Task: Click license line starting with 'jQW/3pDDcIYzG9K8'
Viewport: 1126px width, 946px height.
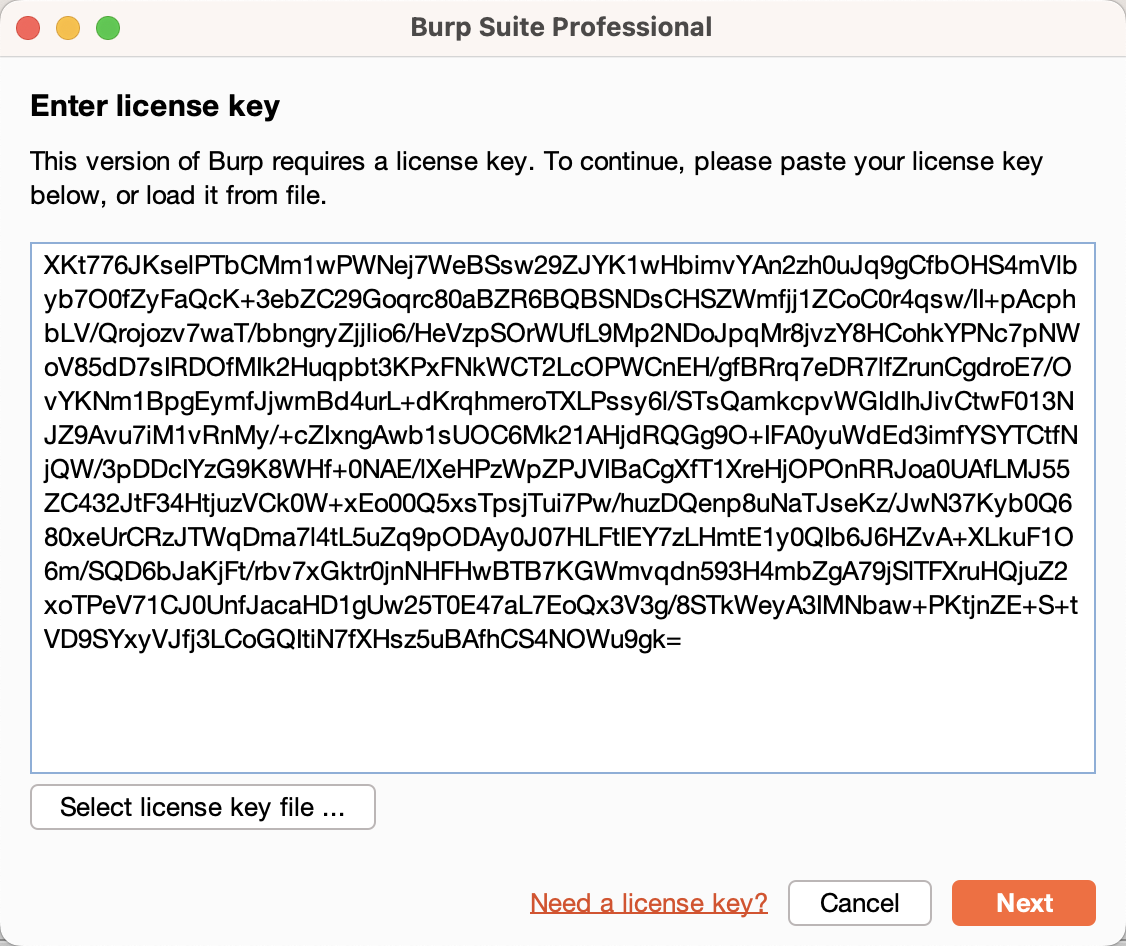Action: [x=557, y=469]
